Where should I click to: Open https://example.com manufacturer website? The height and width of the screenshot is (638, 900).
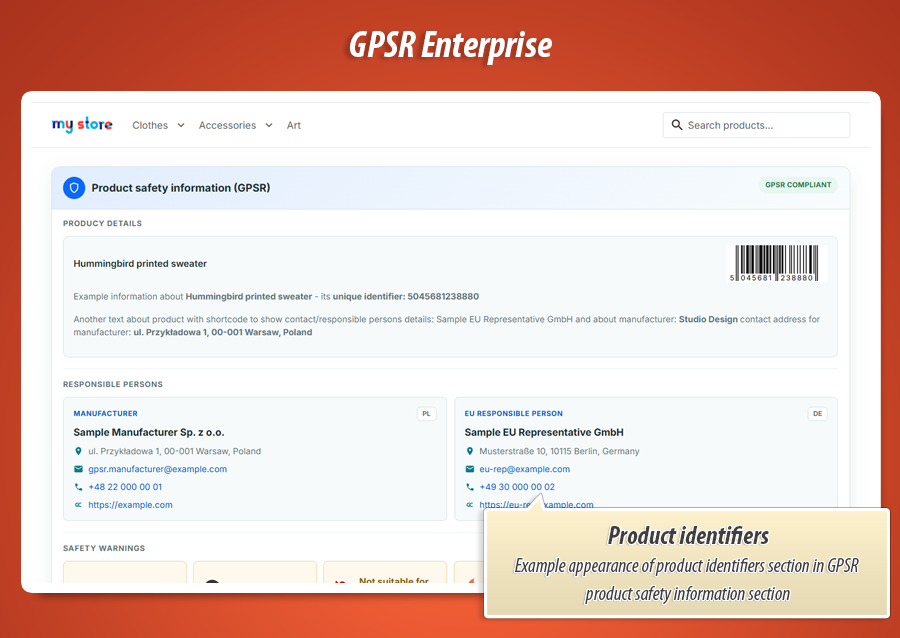pos(130,505)
